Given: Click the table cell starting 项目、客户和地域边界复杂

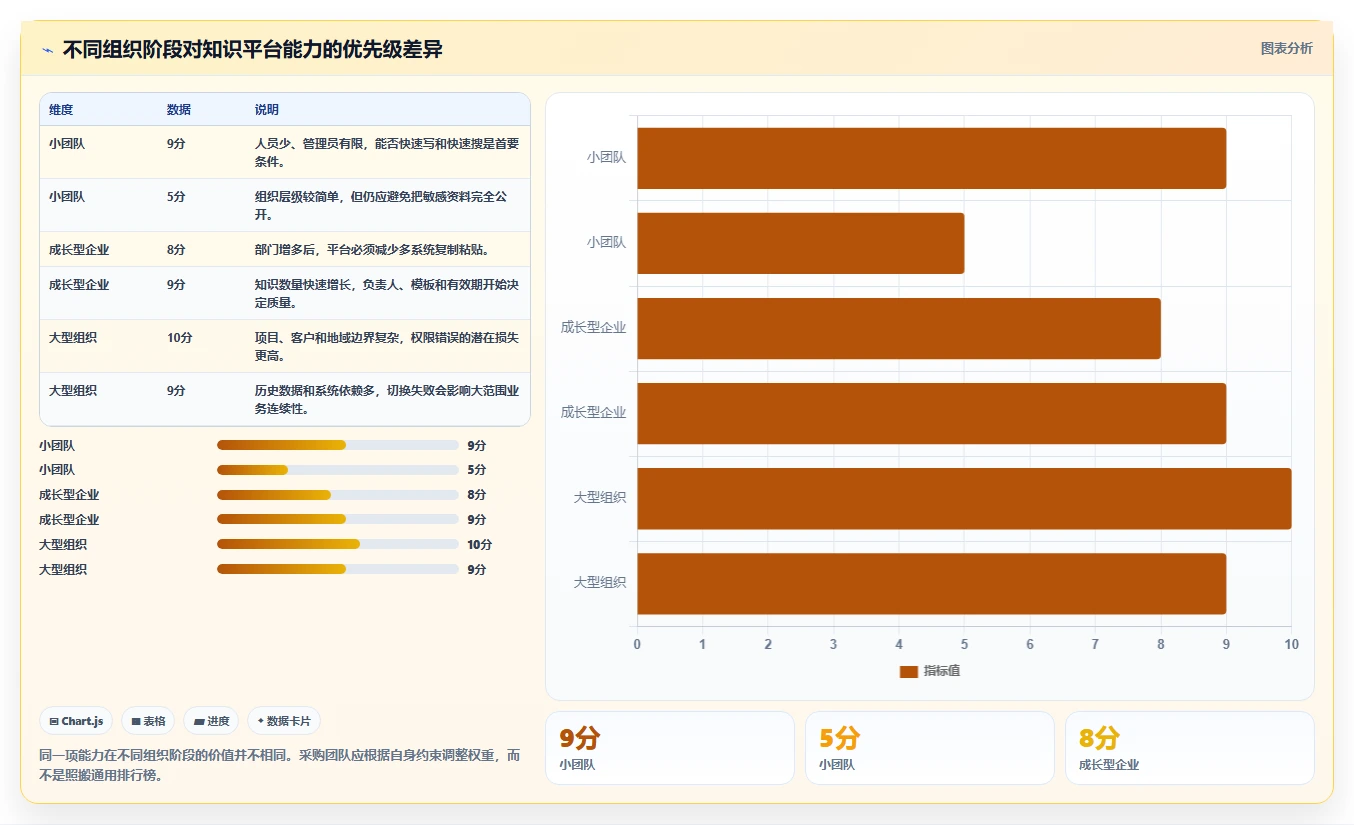Looking at the screenshot, I should point(388,346).
